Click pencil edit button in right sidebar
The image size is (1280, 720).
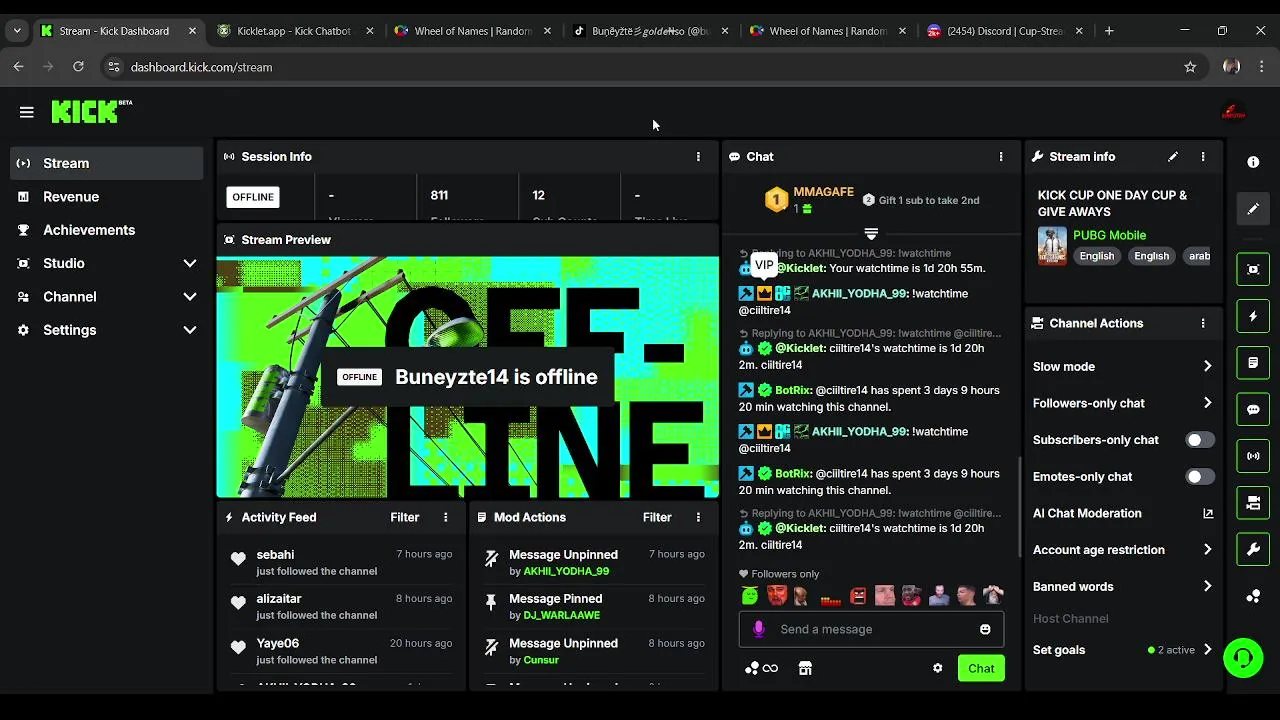click(x=1253, y=209)
